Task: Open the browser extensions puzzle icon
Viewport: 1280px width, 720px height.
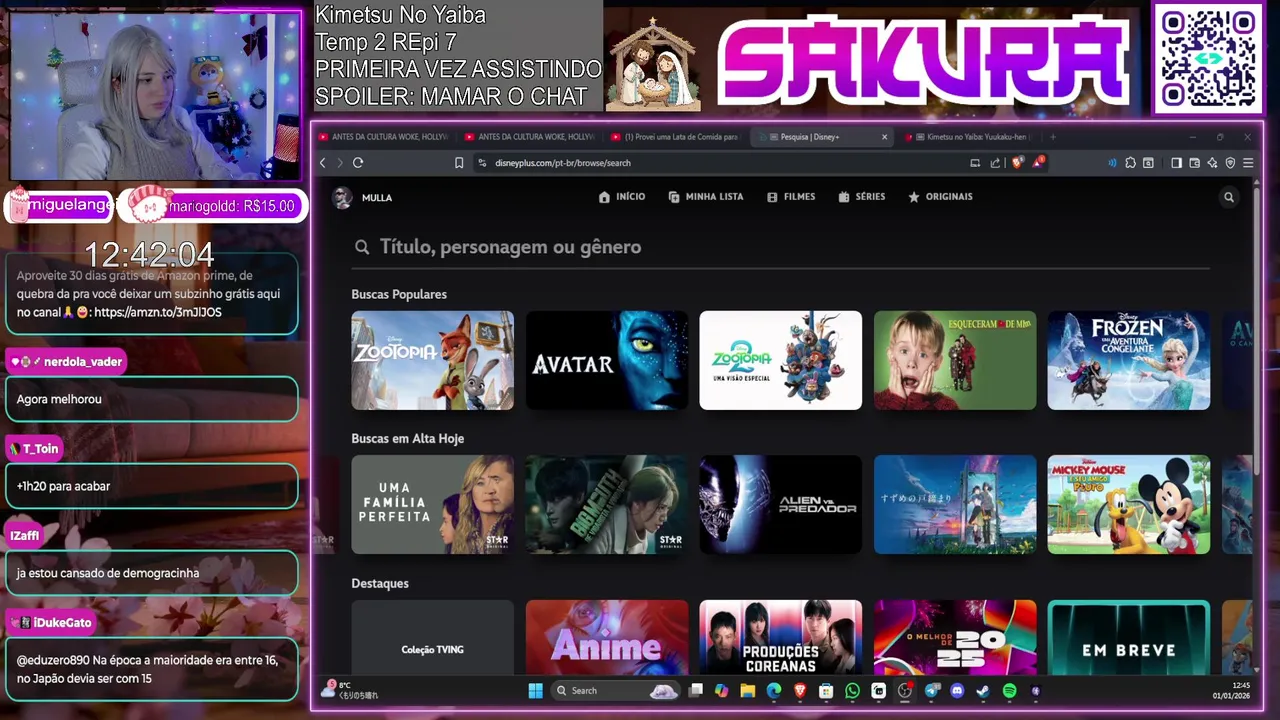Action: [x=1130, y=163]
